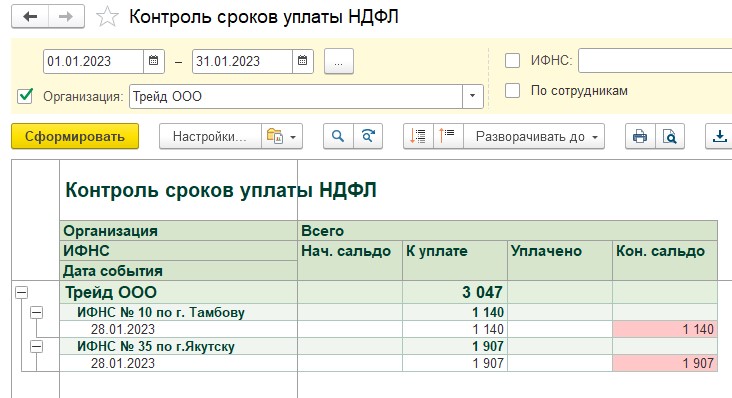Screen dimensions: 732x398
Task: Uncheck the Организация checkbox
Action: [x=25, y=96]
